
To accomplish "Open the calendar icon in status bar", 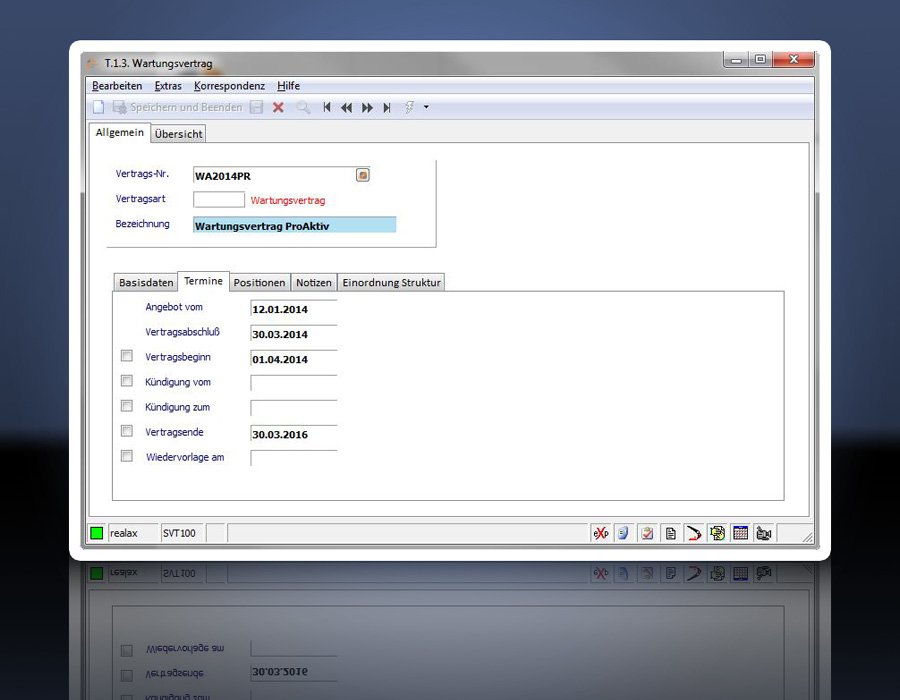I will [740, 534].
